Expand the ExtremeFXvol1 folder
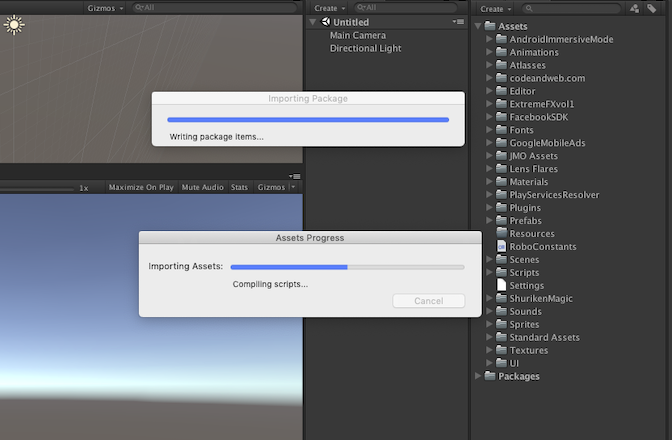Viewport: 672px width, 440px height. click(489, 104)
